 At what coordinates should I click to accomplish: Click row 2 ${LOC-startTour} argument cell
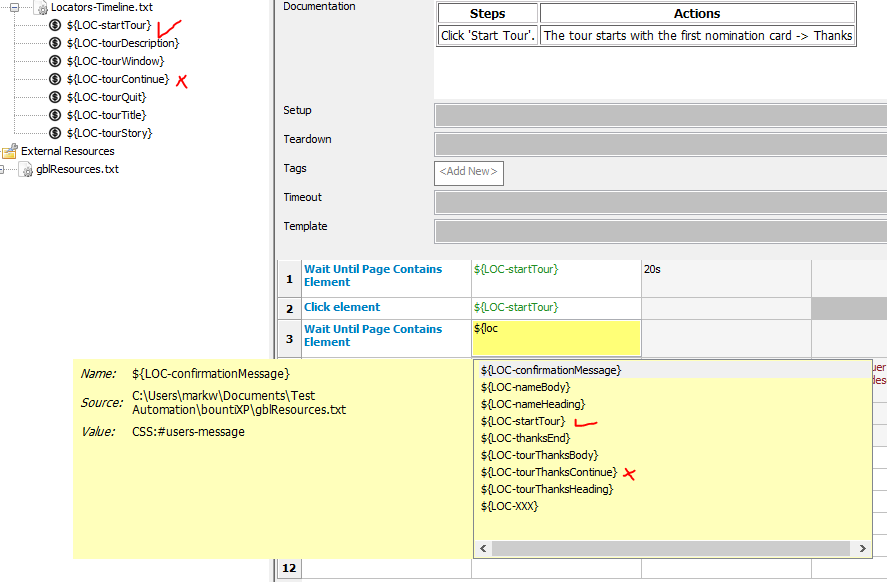point(556,308)
